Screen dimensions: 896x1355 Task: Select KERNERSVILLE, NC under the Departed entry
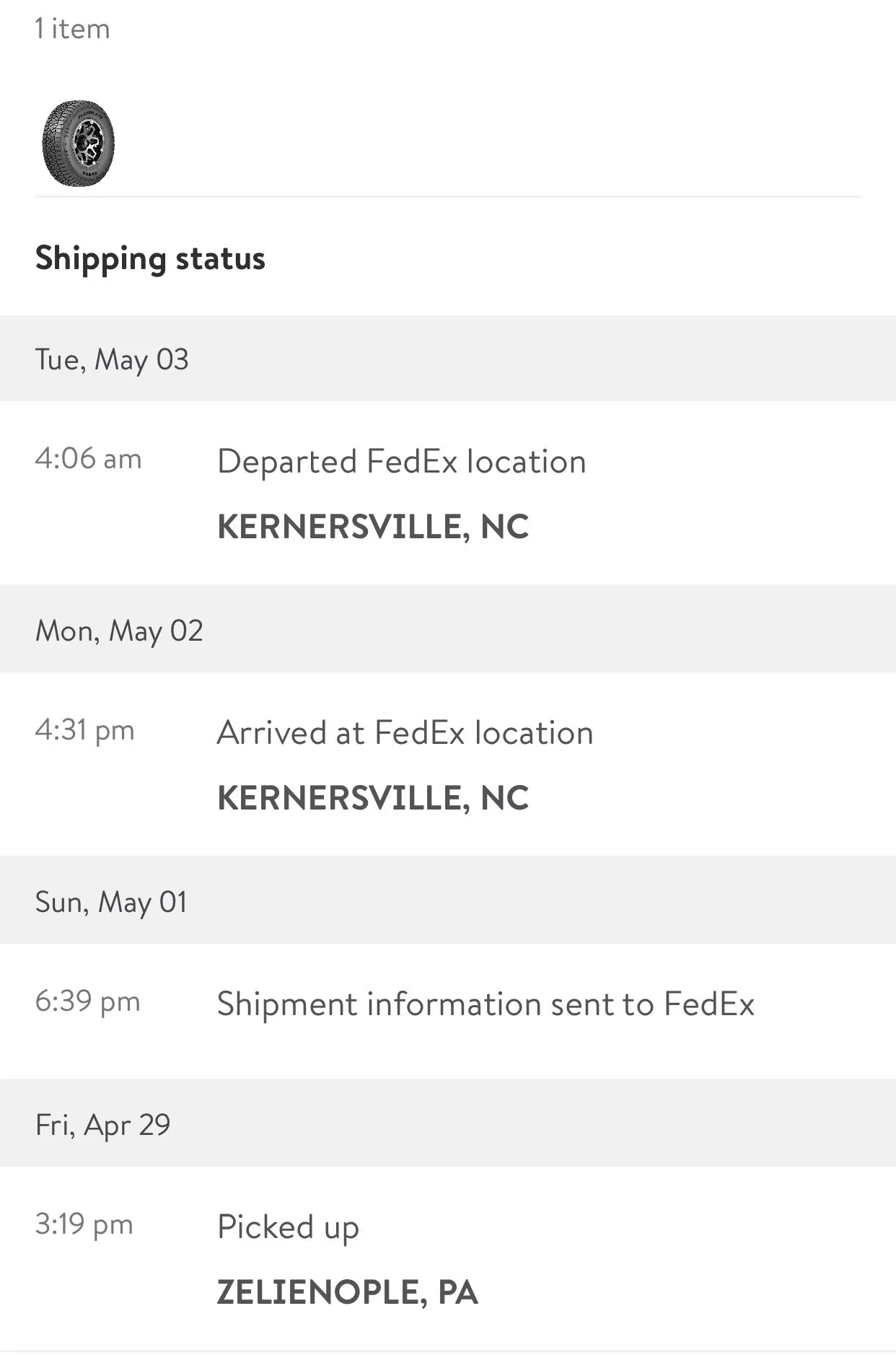point(373,527)
